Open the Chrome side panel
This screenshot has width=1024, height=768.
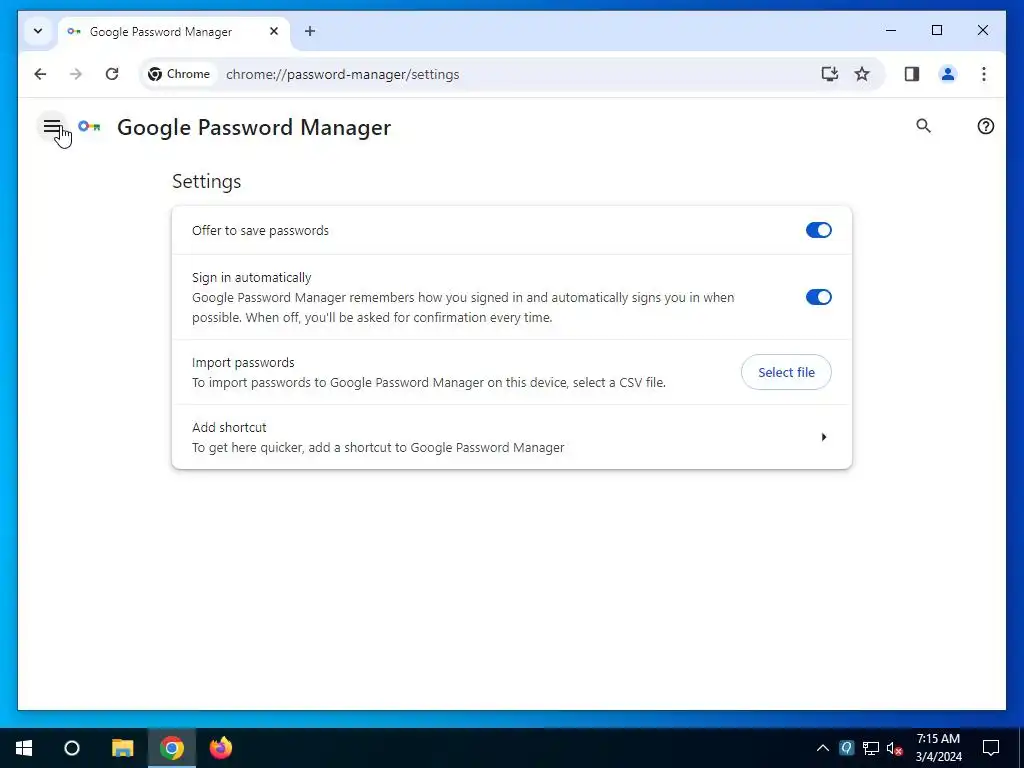tap(912, 74)
